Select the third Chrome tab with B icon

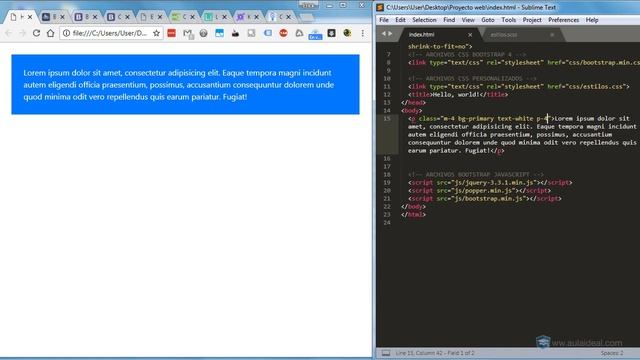pos(85,17)
